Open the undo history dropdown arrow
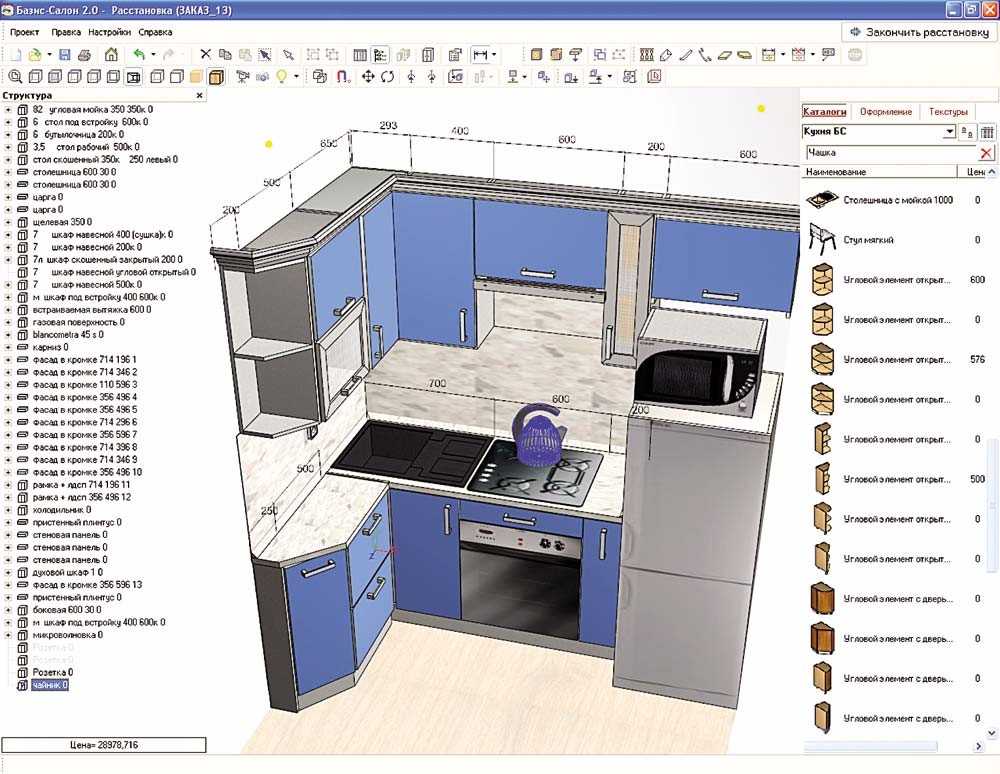This screenshot has width=1000, height=774. (153, 55)
